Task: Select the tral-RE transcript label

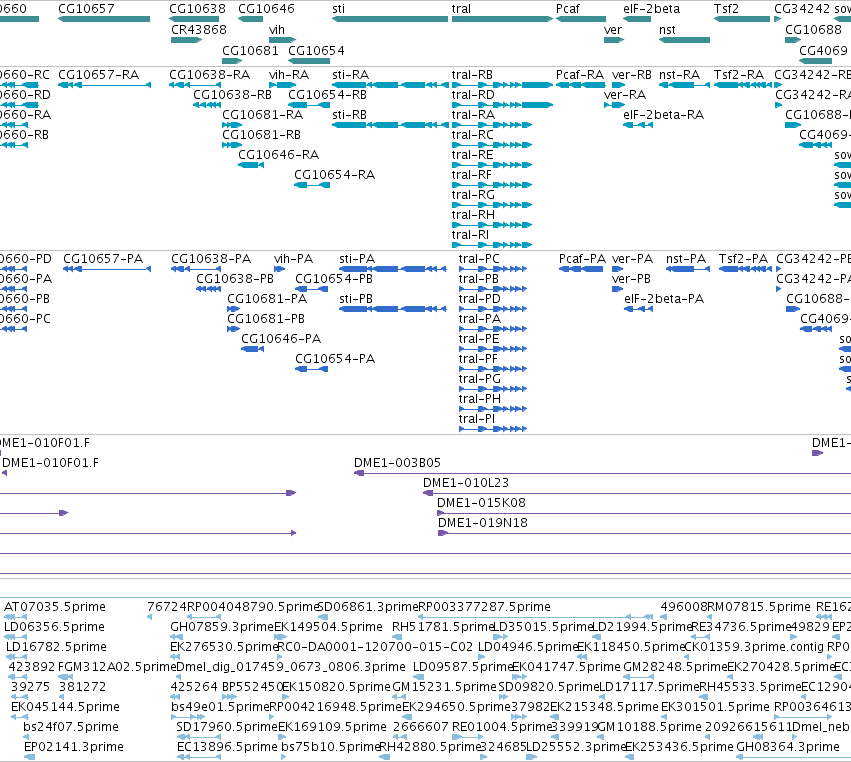Action: click(x=472, y=155)
